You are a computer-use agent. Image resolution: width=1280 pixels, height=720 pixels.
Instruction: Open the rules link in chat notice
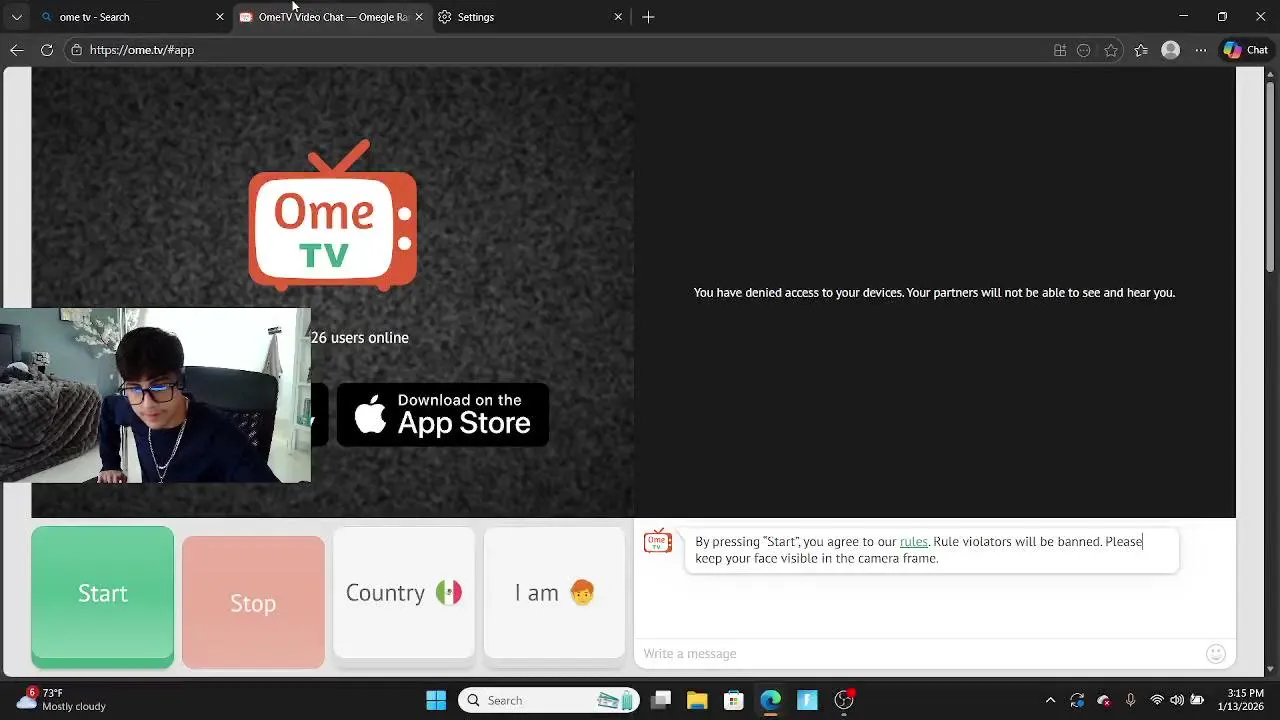point(914,542)
